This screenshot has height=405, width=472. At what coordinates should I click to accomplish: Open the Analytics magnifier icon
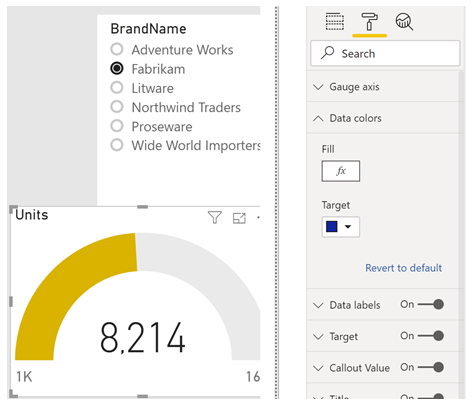(x=404, y=22)
